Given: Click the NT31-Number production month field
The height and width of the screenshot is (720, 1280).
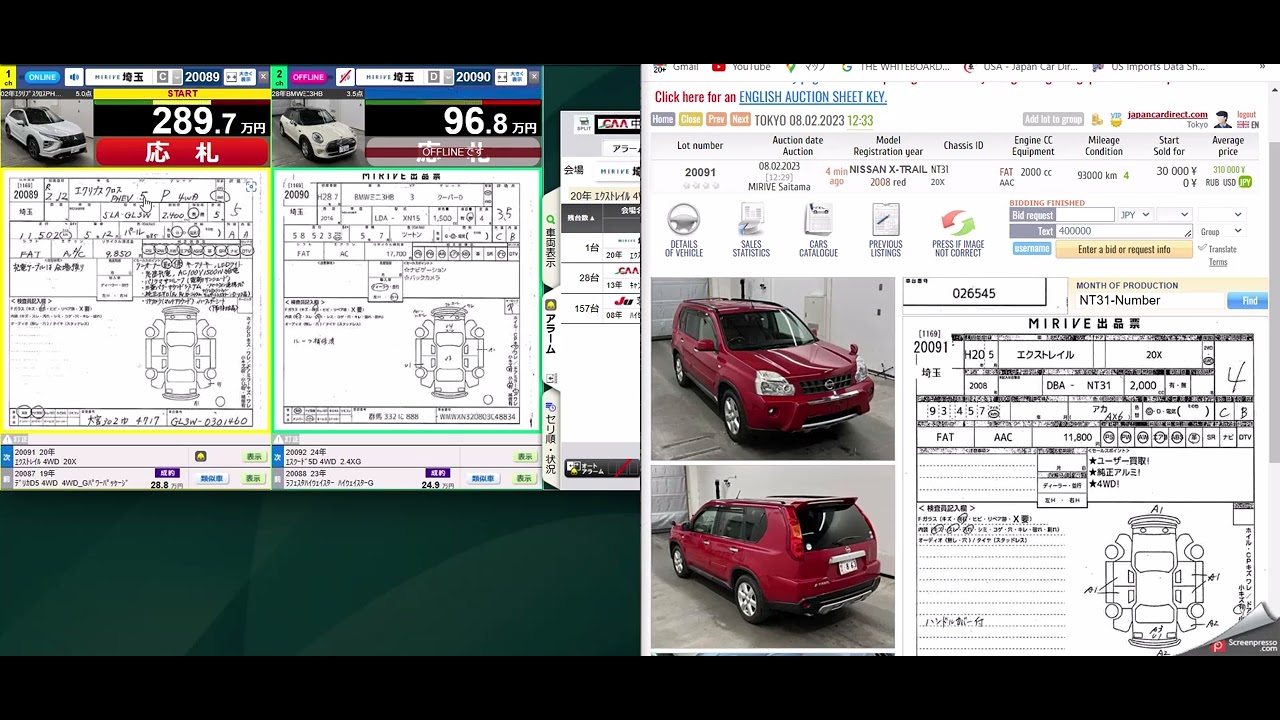Looking at the screenshot, I should tap(1150, 300).
